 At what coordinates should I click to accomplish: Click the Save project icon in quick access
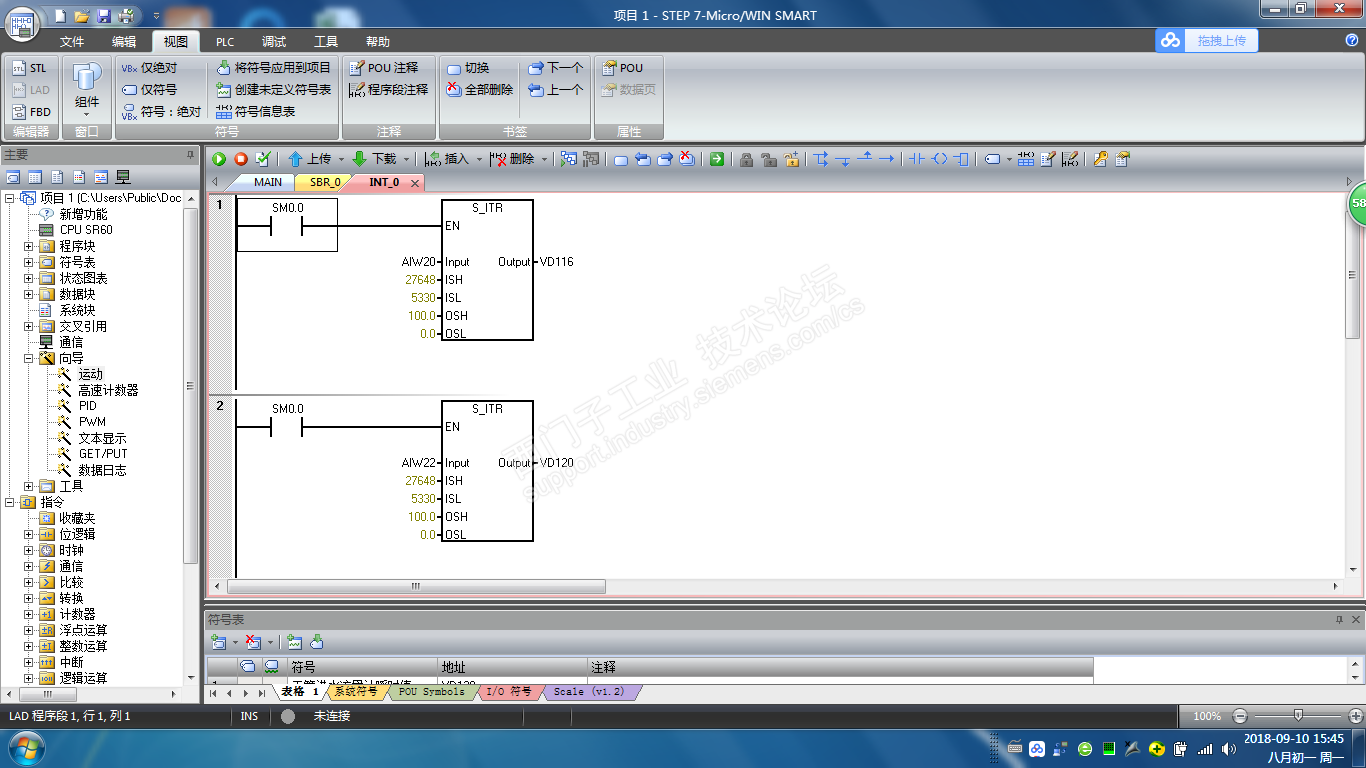(x=104, y=15)
